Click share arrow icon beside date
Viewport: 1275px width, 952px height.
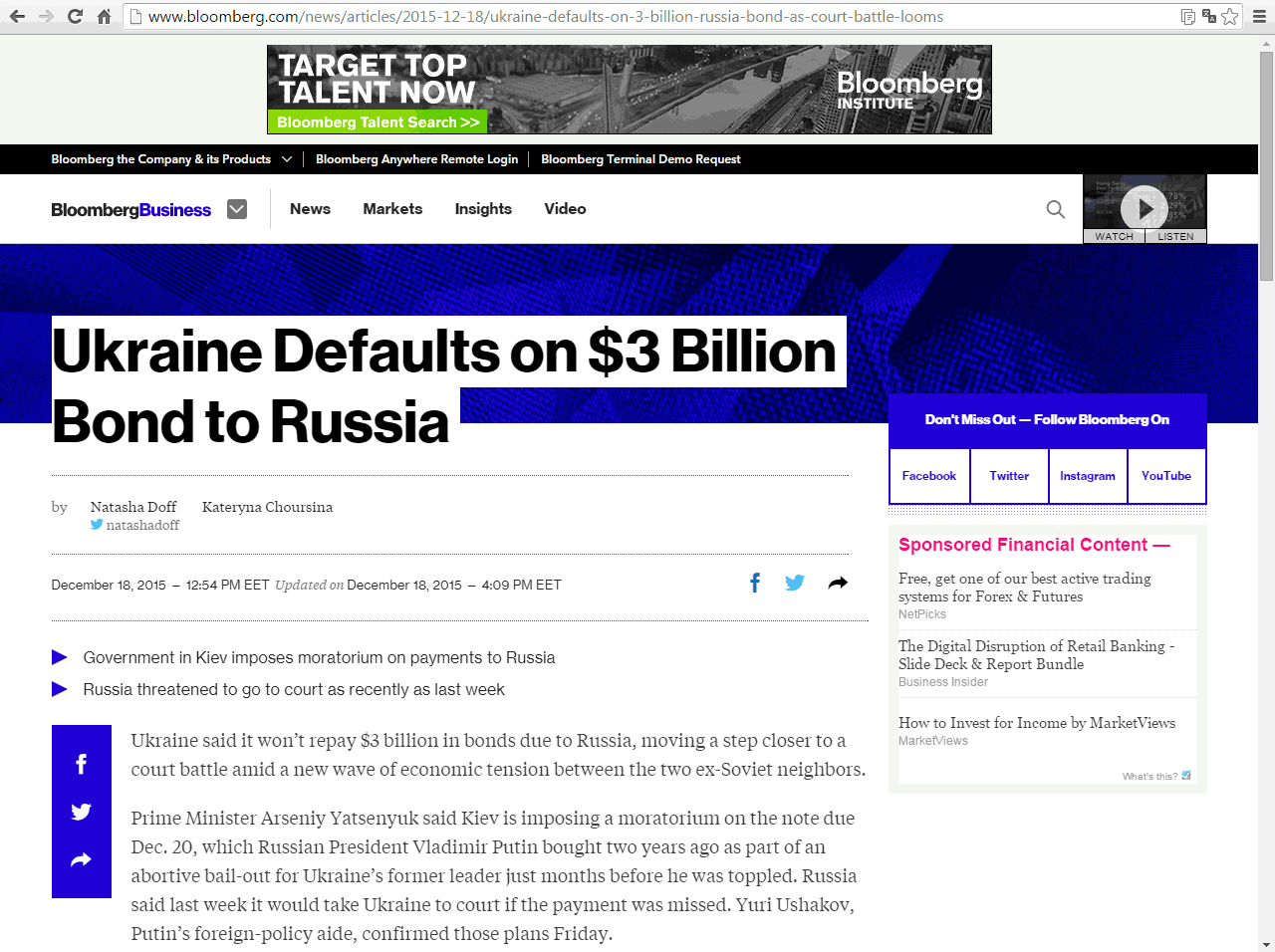[838, 584]
